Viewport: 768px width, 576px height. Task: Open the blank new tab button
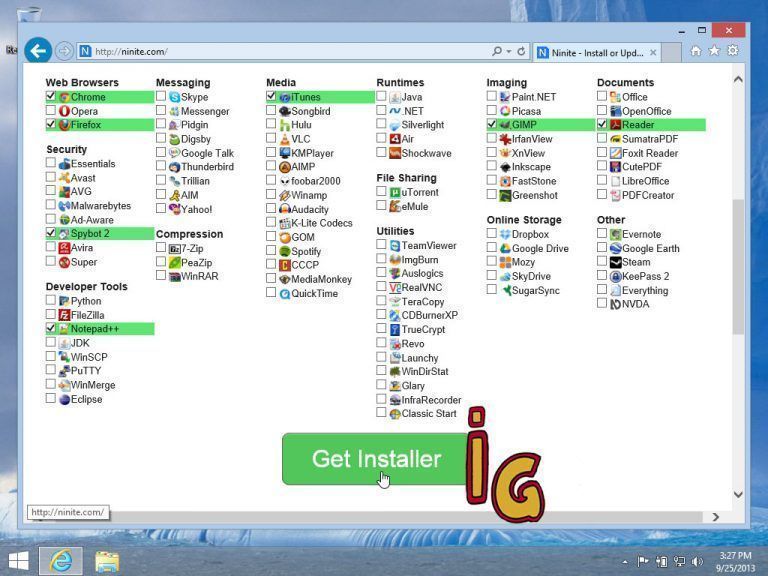(x=672, y=52)
